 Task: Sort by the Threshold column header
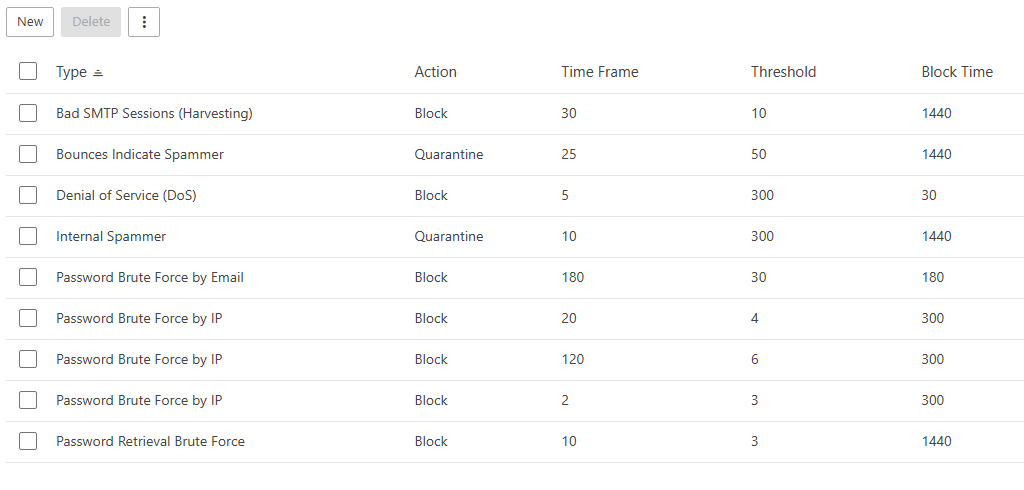[x=783, y=72]
